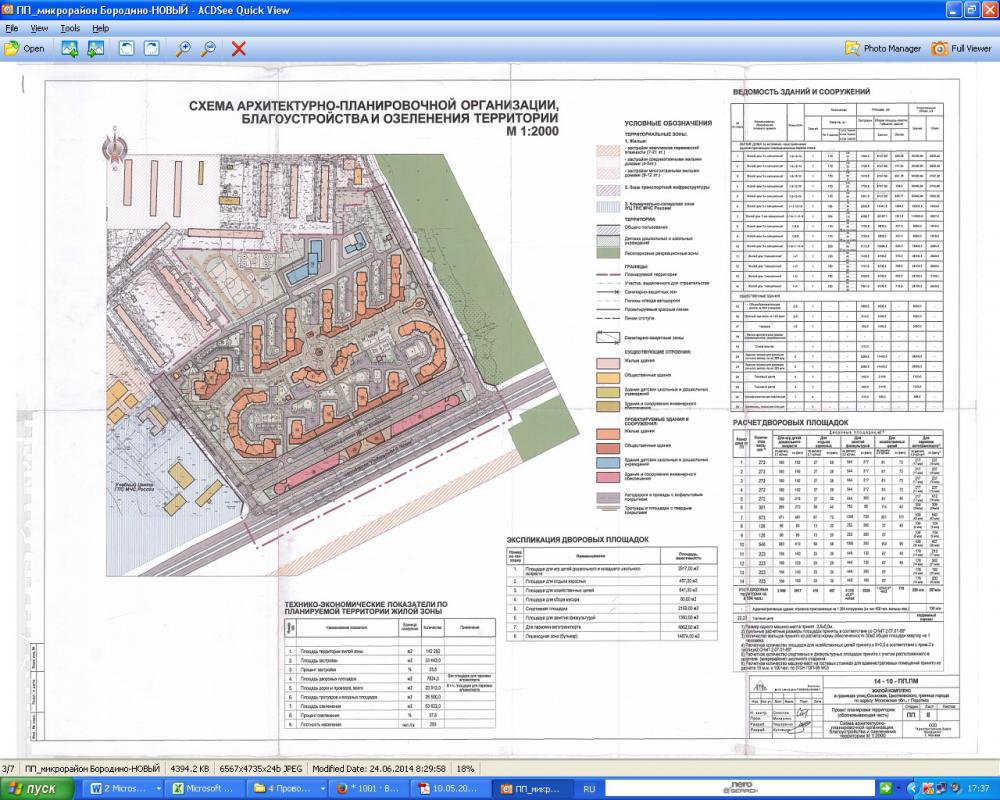Switch to the Microsoft Excel taskbar item
Image resolution: width=1000 pixels, height=800 pixels.
tap(205, 789)
